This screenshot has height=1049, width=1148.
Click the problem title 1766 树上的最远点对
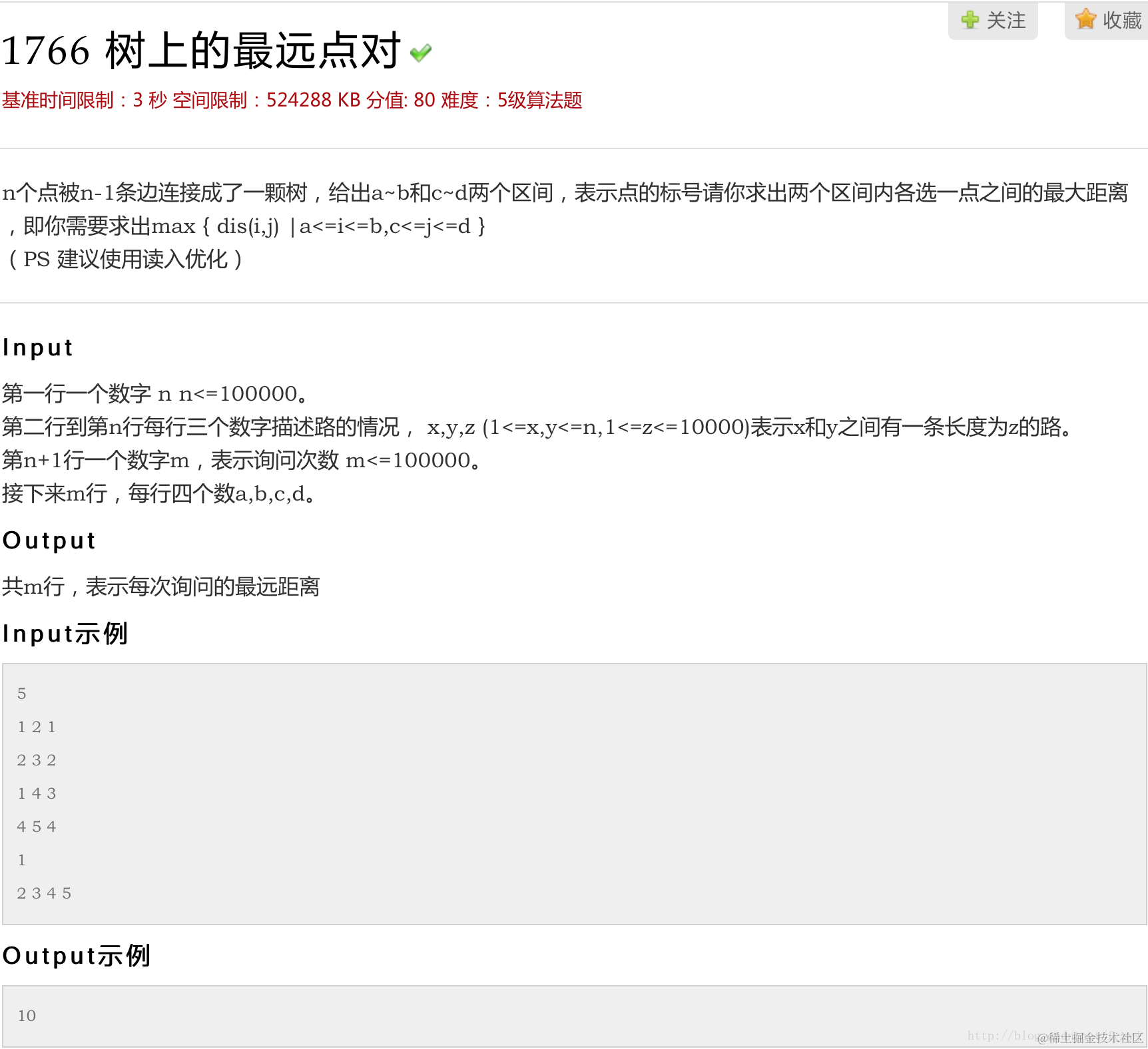pyautogui.click(x=201, y=51)
